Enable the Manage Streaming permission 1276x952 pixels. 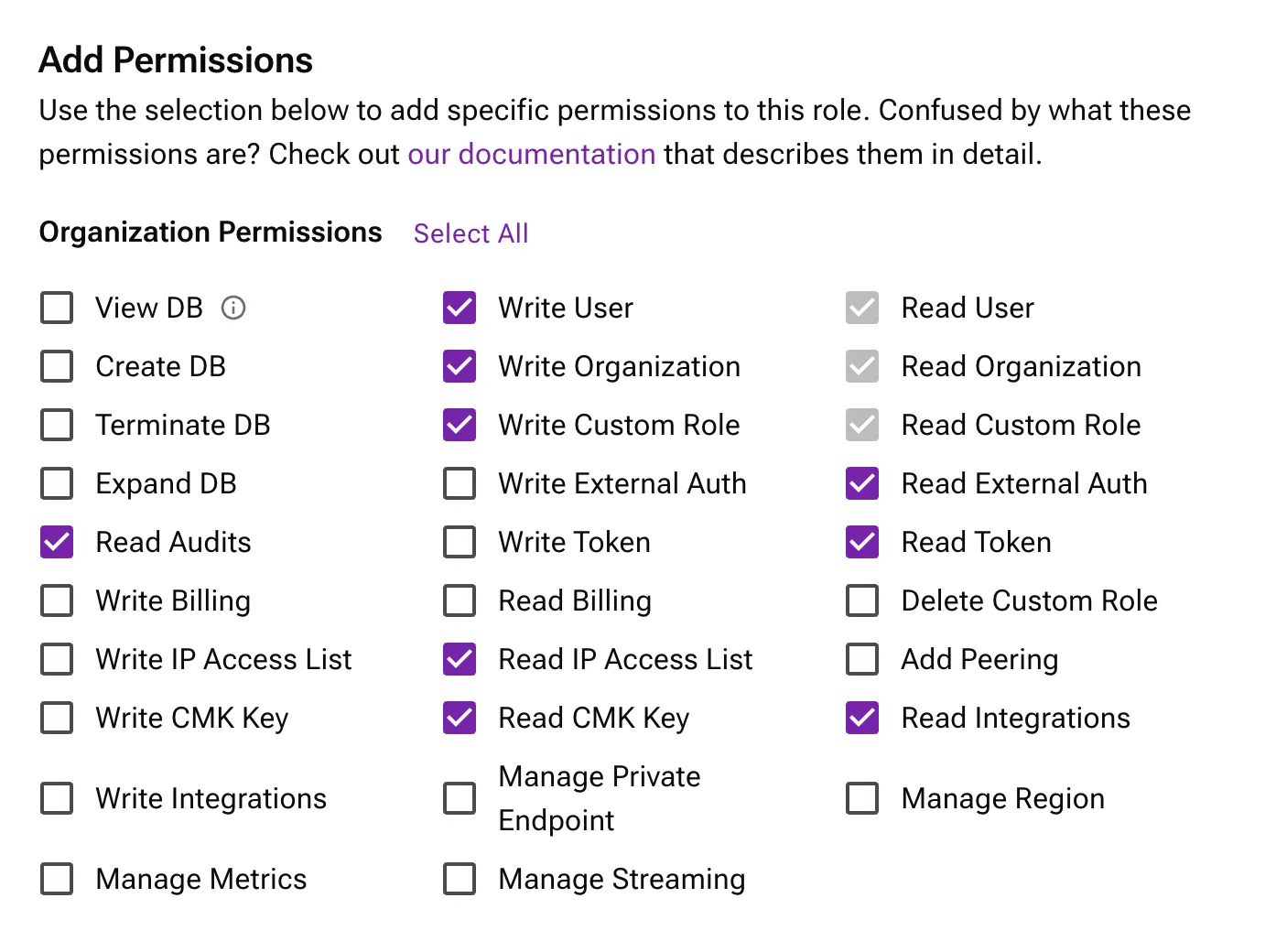click(460, 879)
